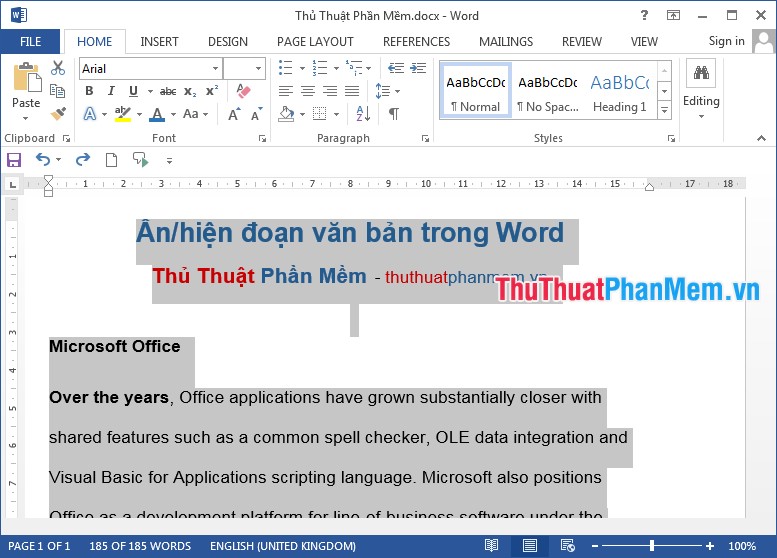Viewport: 777px width, 558px height.
Task: Toggle Subscript formatting
Action: coord(190,92)
